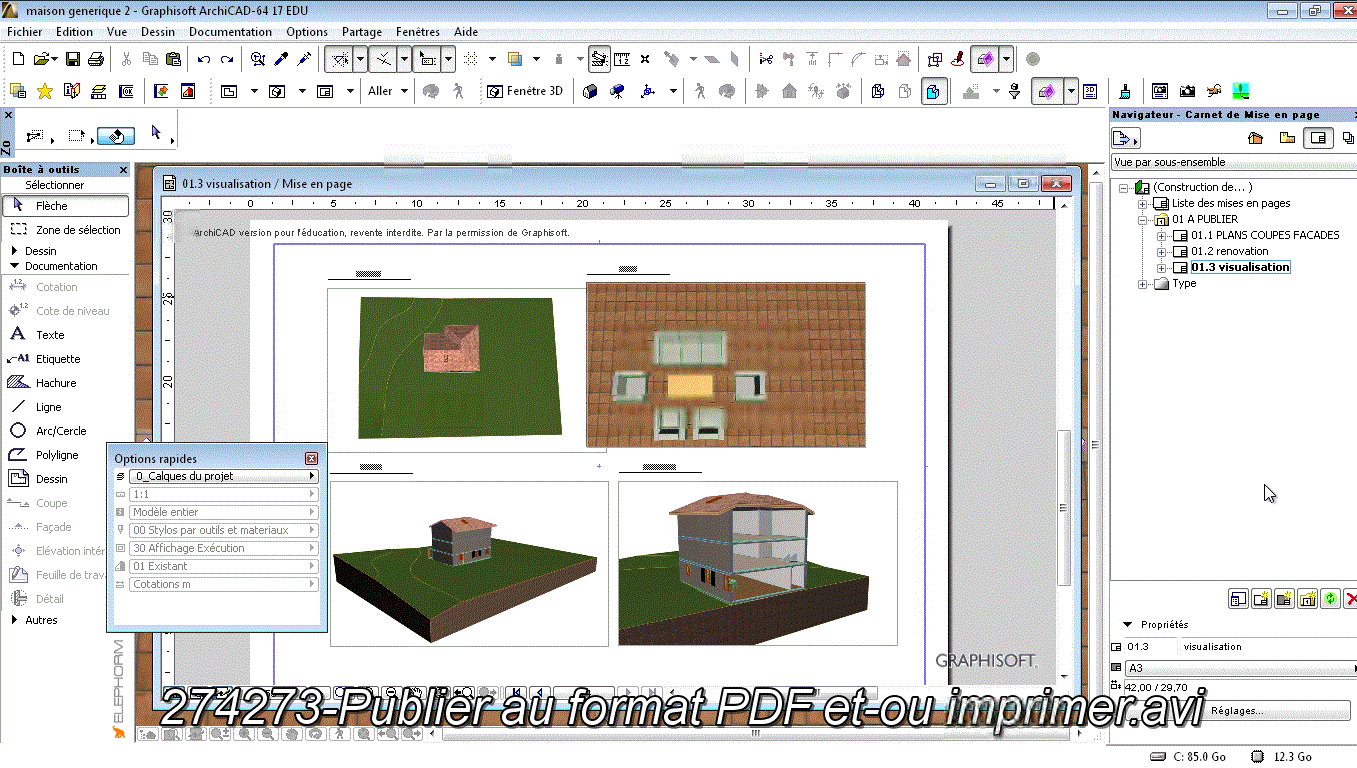Select the syringe inject parameters icon
Image resolution: width=1357 pixels, height=768 pixels.
pos(304,59)
